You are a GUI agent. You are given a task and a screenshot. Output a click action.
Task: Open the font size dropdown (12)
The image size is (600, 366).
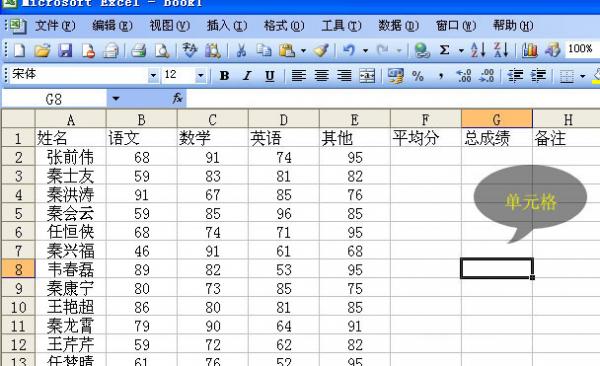click(x=200, y=75)
